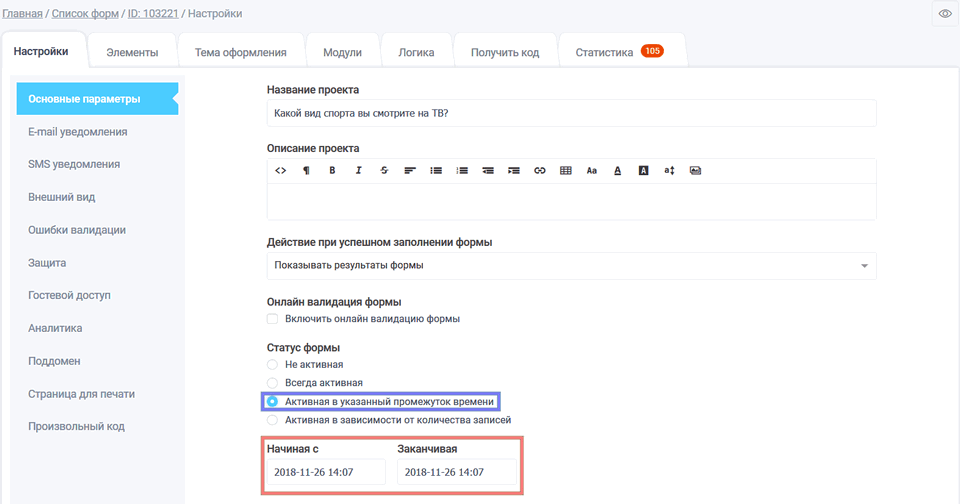Viewport: 960px width, 504px height.
Task: Apply strikethrough formatting in description editor
Action: tap(384, 171)
